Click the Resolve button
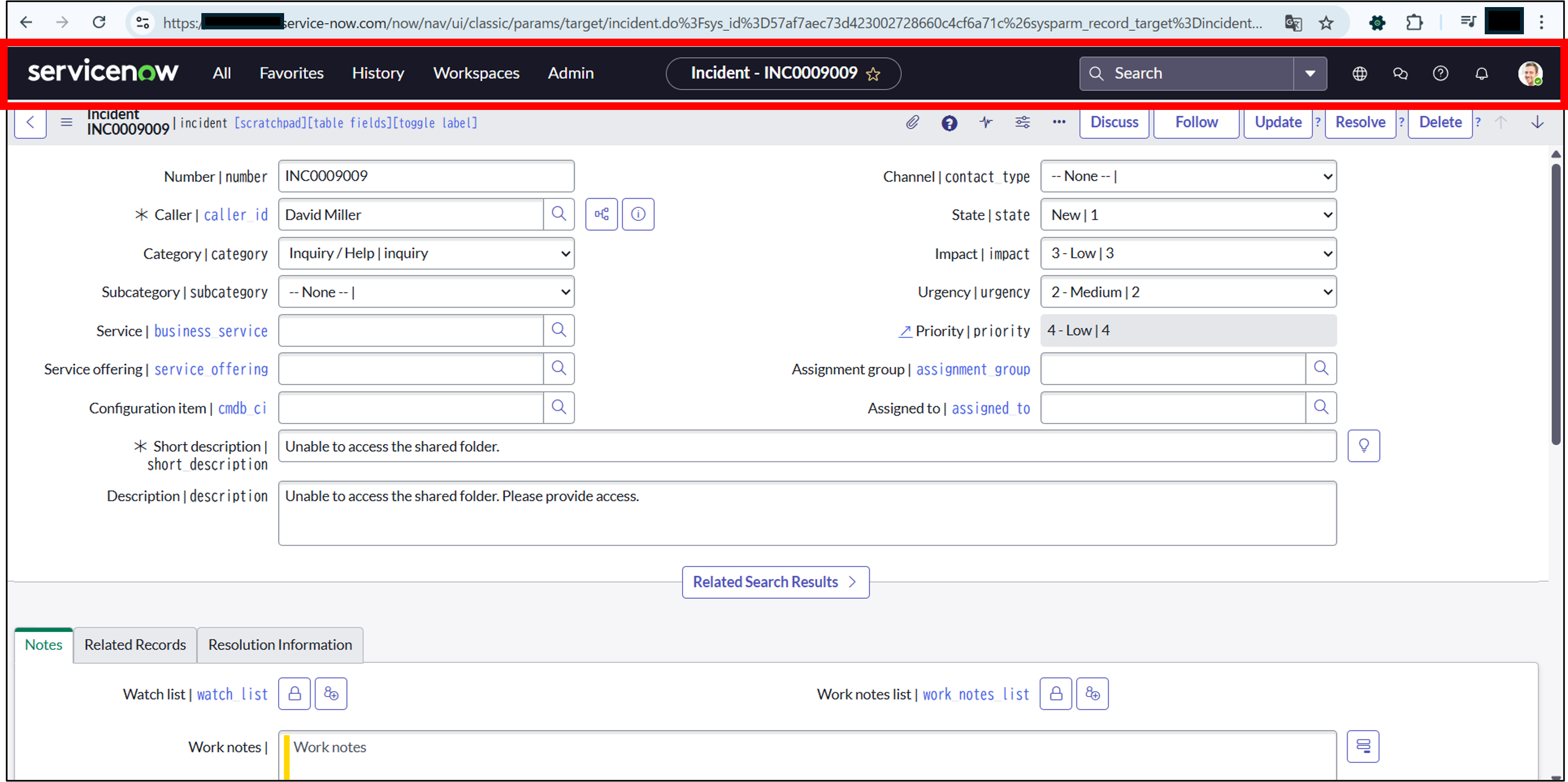 [1360, 122]
